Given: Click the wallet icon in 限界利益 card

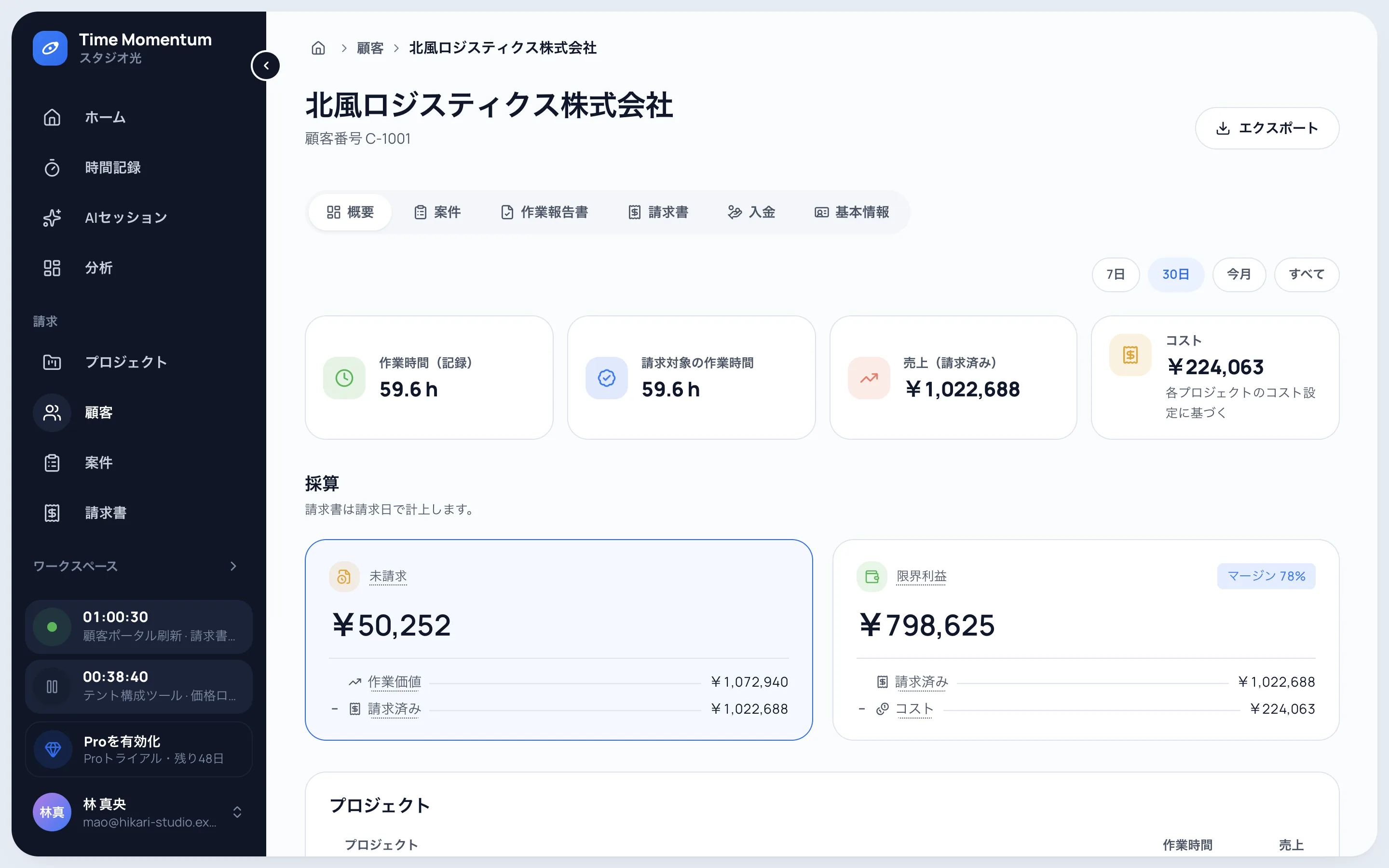Looking at the screenshot, I should click(872, 576).
